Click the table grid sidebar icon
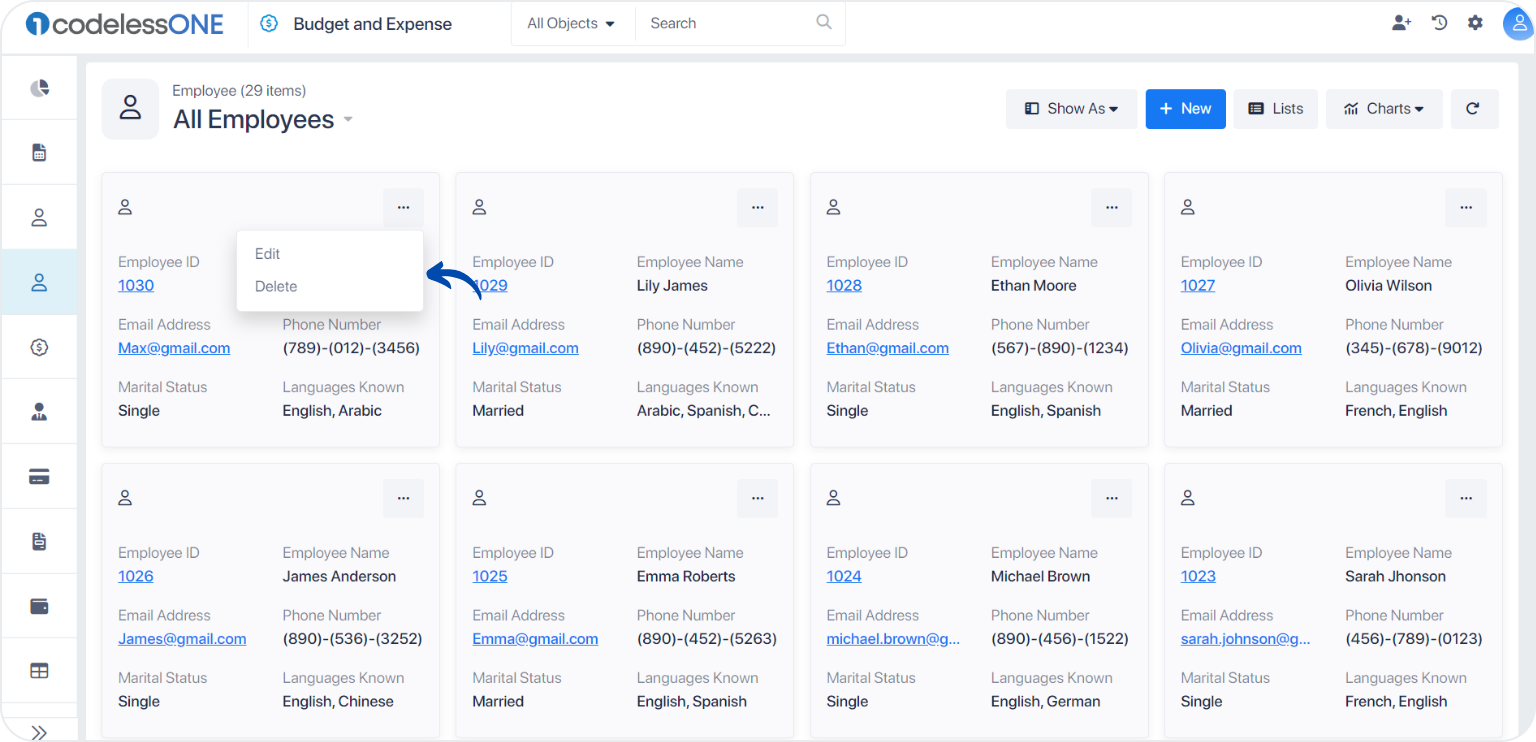 [x=39, y=671]
